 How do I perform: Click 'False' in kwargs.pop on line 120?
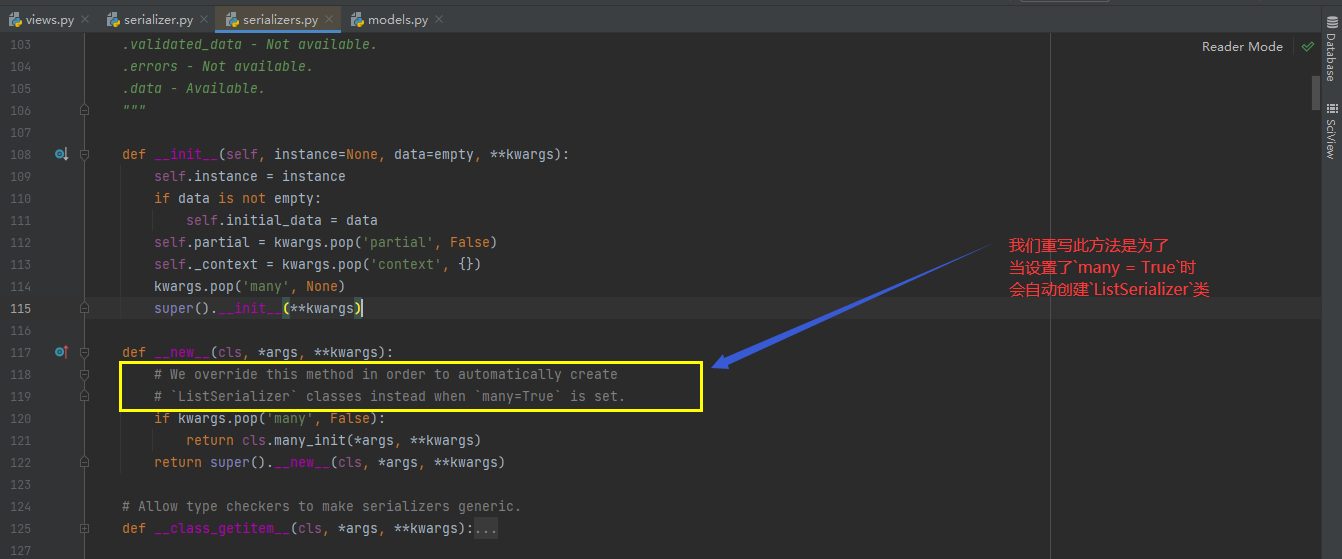click(350, 418)
